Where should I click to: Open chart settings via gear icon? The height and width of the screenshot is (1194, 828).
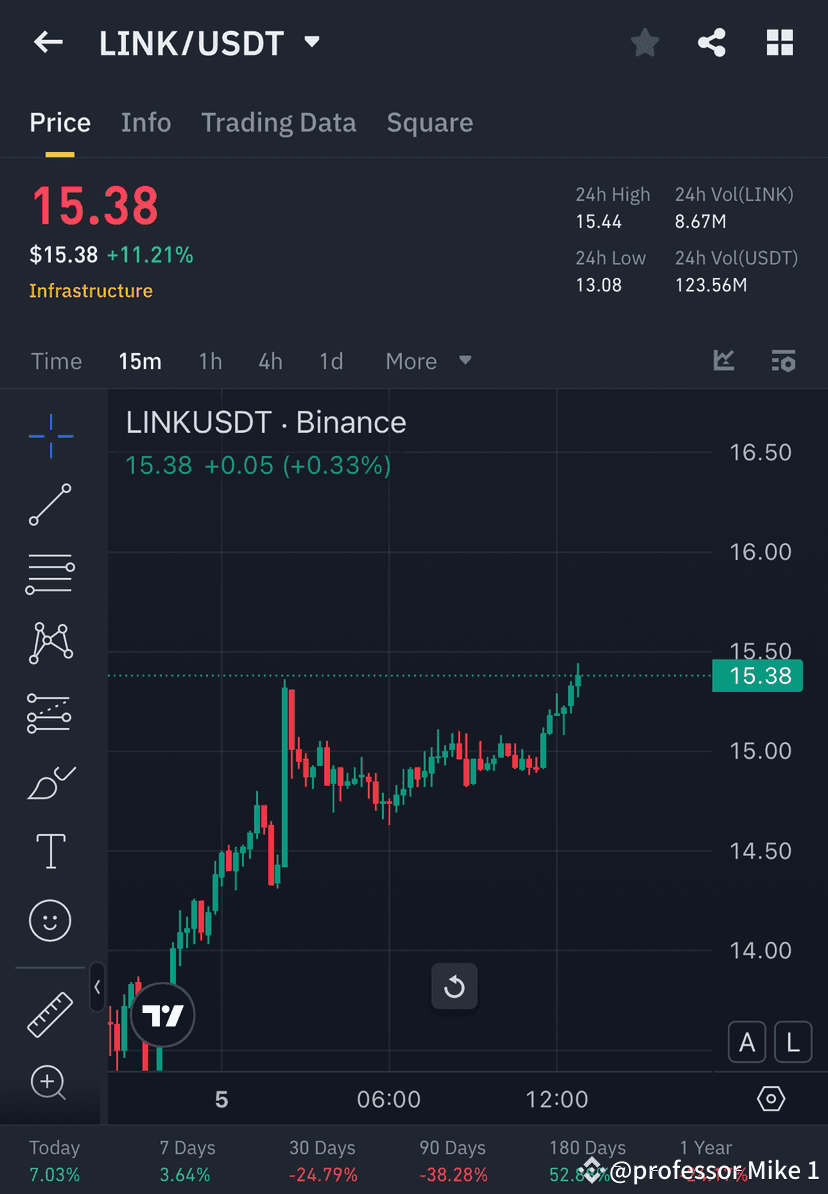770,1098
